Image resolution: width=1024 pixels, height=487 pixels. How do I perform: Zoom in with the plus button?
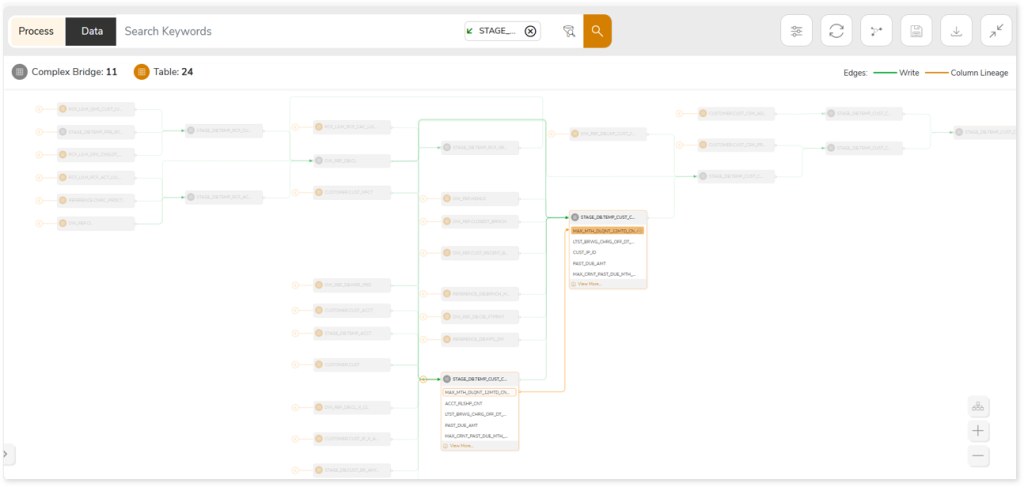[979, 431]
